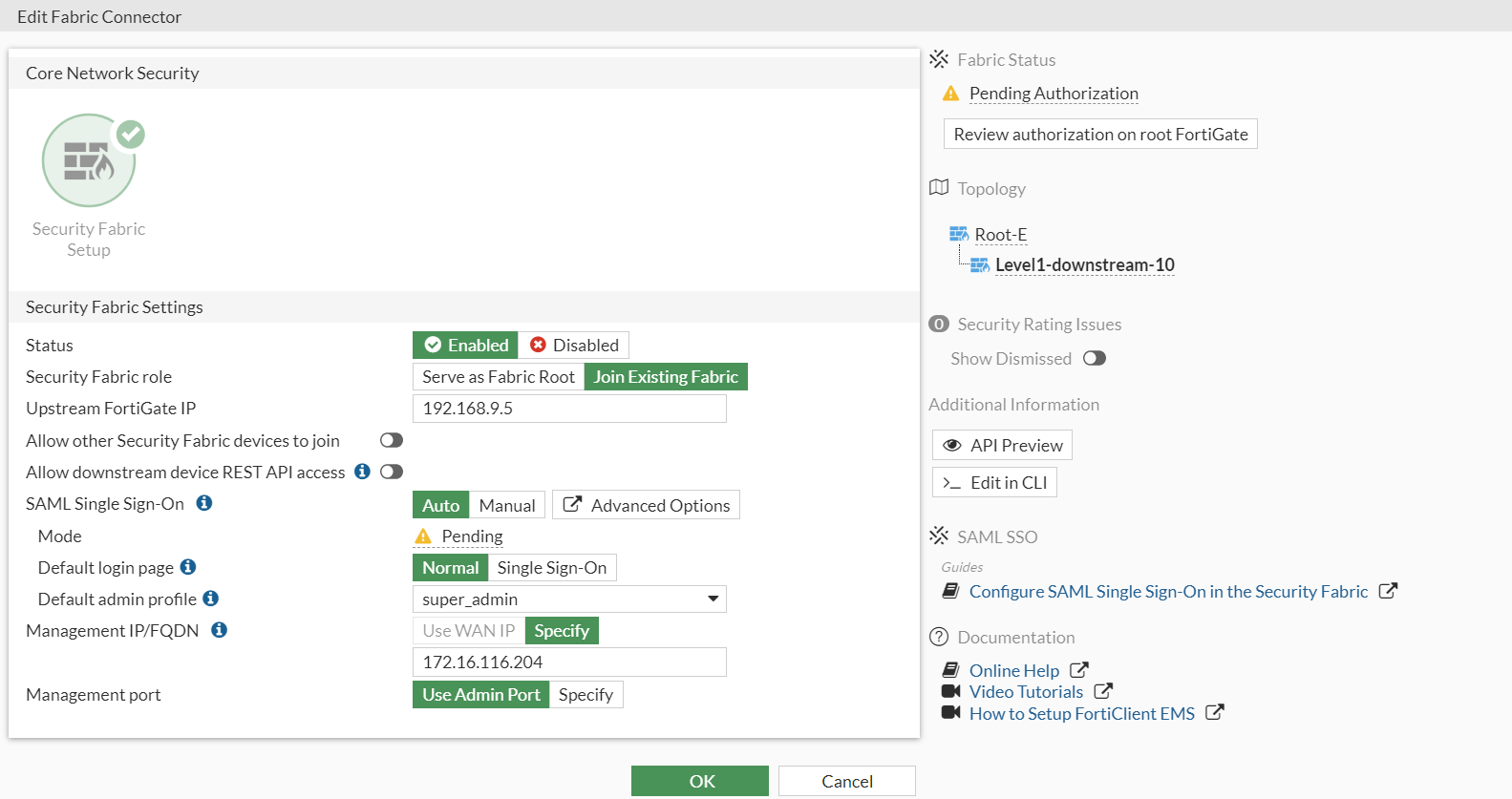1512x799 pixels.
Task: Click info icon next to Default login page
Action: (x=188, y=567)
